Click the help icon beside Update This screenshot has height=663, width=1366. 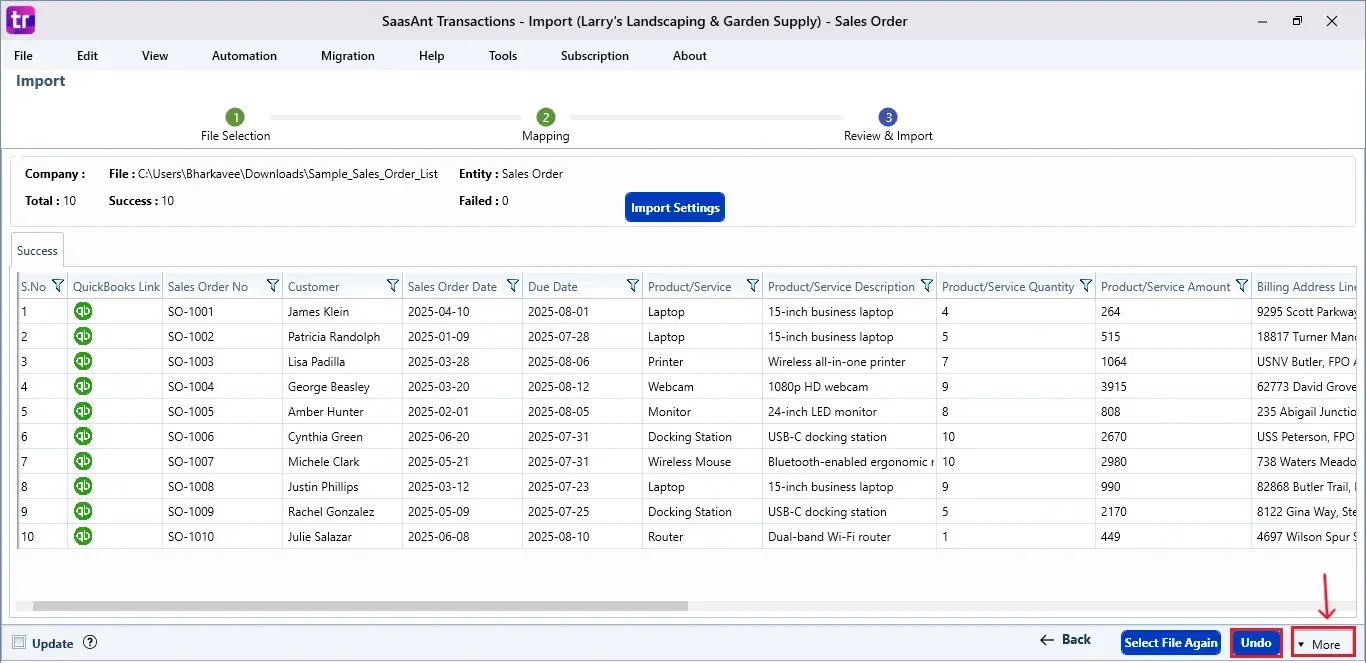click(90, 643)
